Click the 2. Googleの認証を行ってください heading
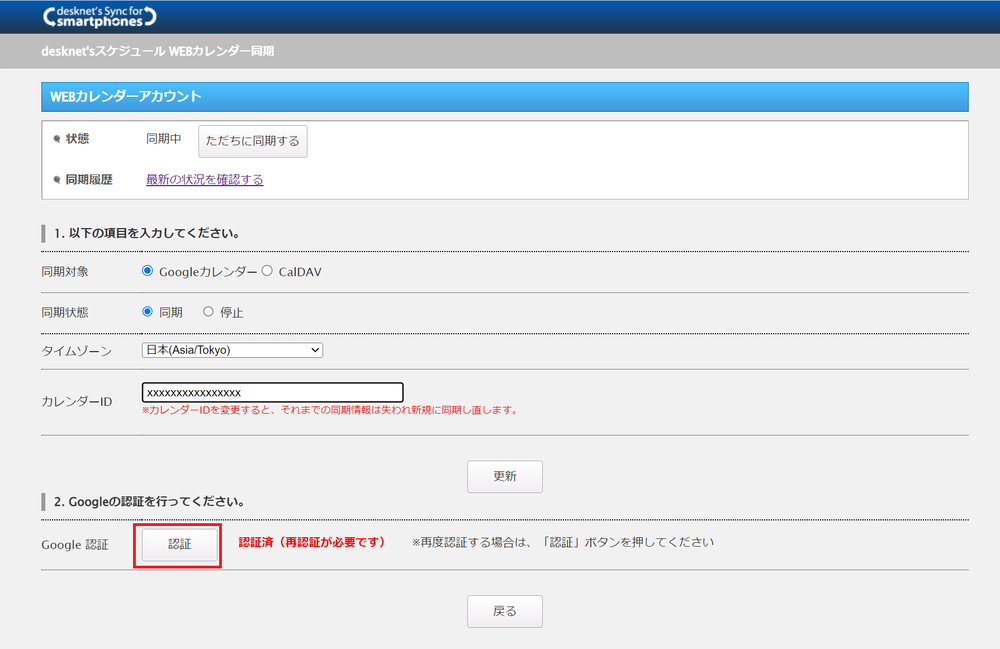 pos(151,502)
